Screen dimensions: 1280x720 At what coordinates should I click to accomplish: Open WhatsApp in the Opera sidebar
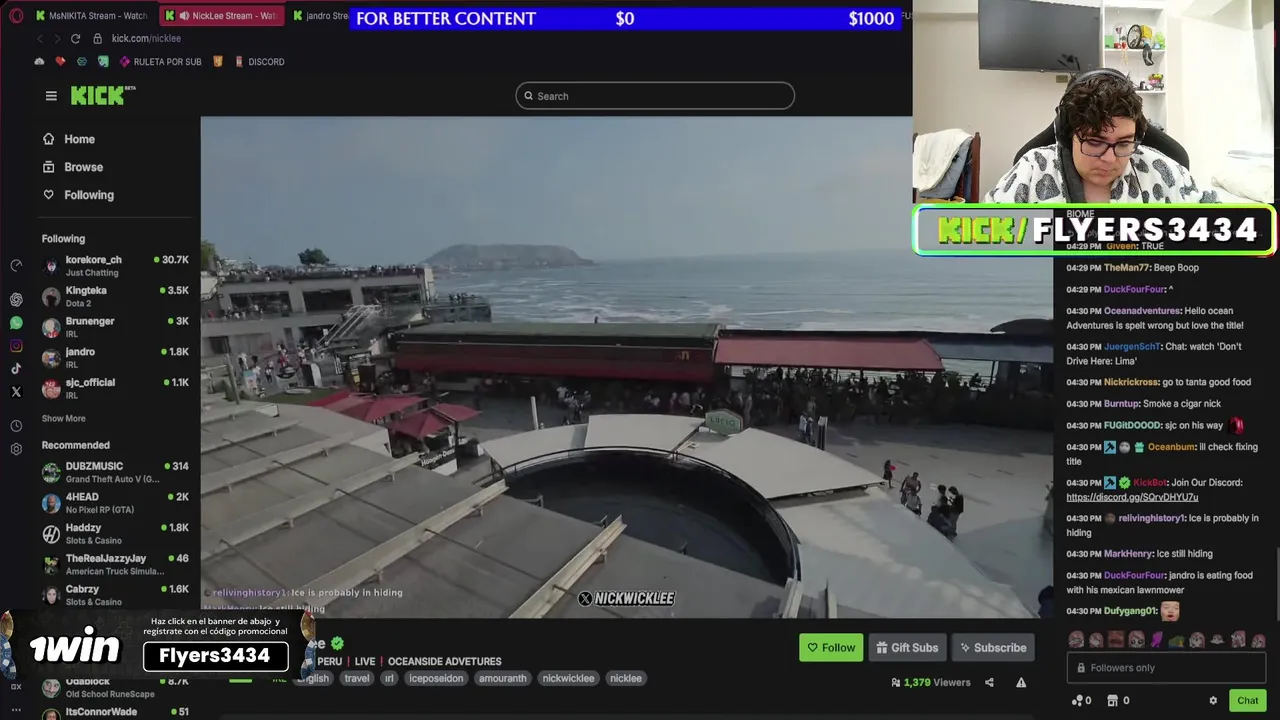point(16,323)
